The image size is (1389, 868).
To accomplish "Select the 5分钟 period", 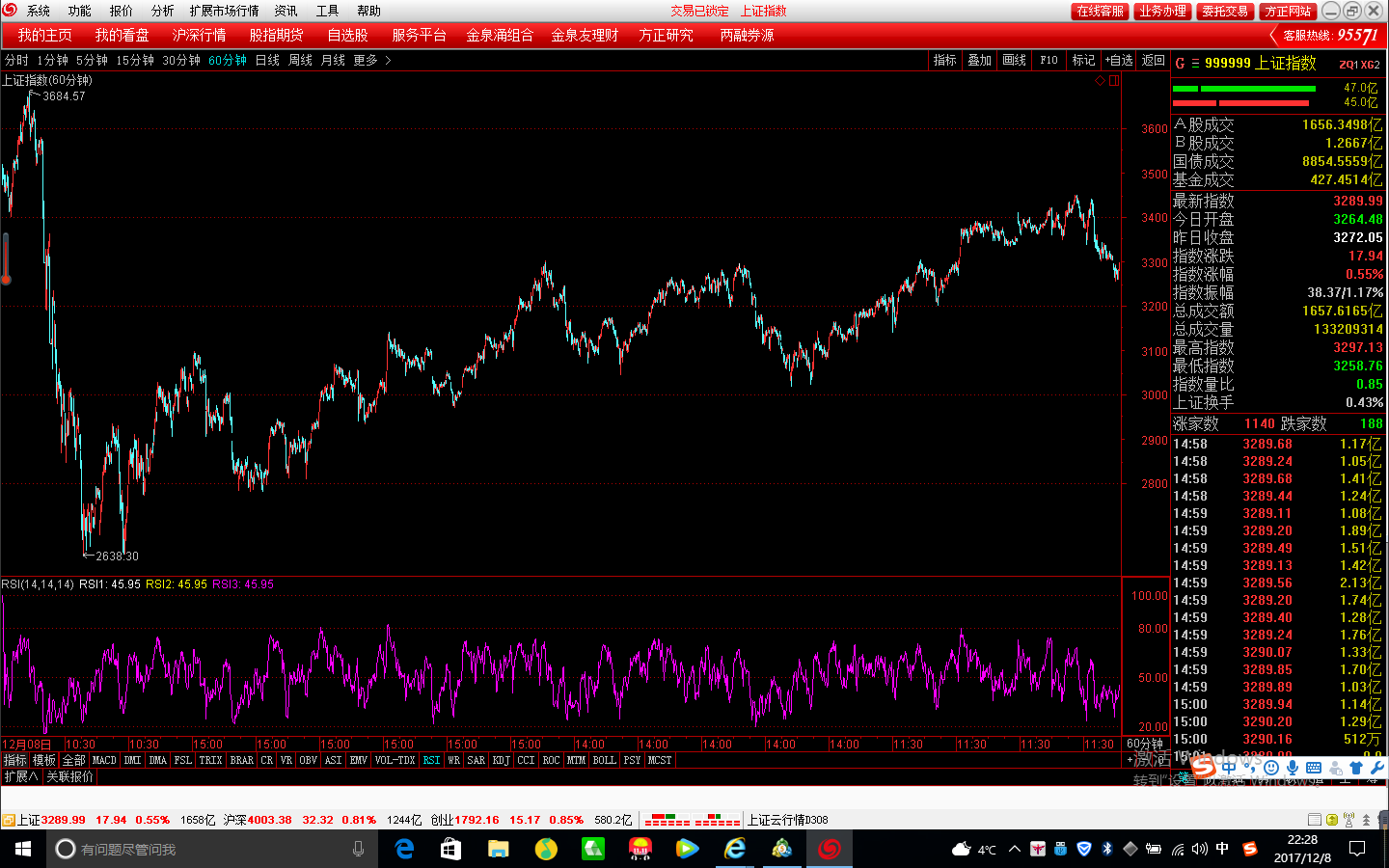I will (92, 60).
